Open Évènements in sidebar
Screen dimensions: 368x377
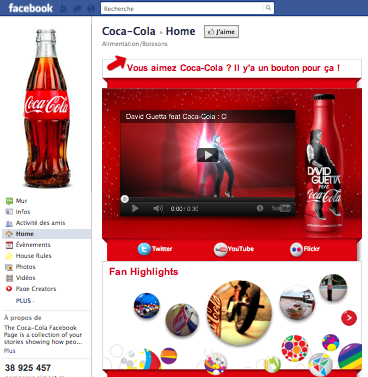[33, 245]
